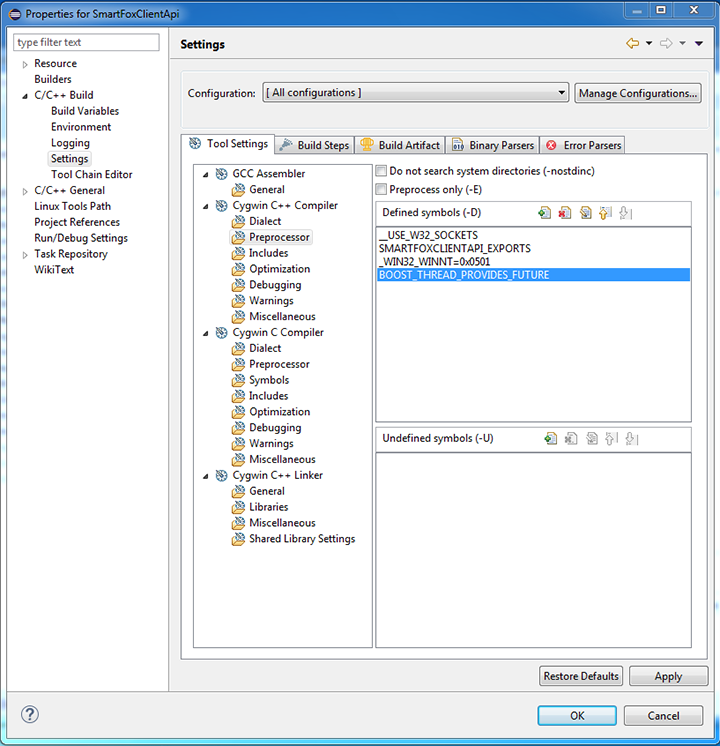Move undefined symbol down icon

tap(632, 438)
